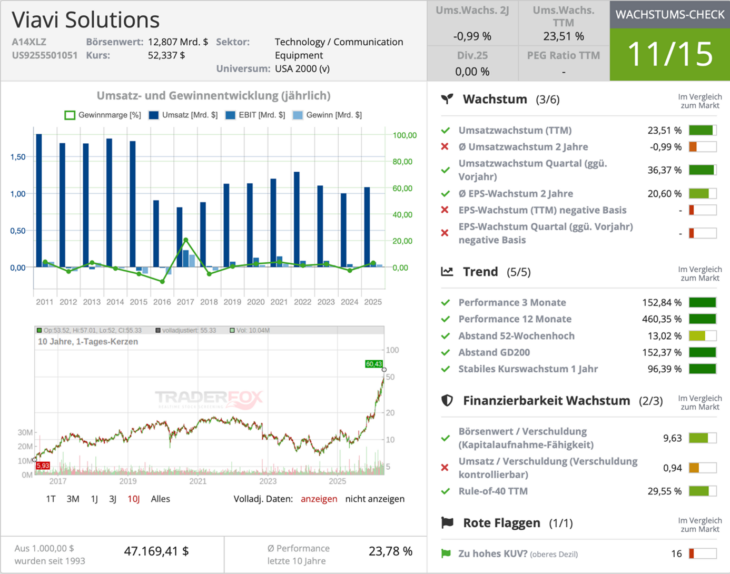
Task: Toggle Vol series in price chart header
Action: pyautogui.click(x=250, y=331)
